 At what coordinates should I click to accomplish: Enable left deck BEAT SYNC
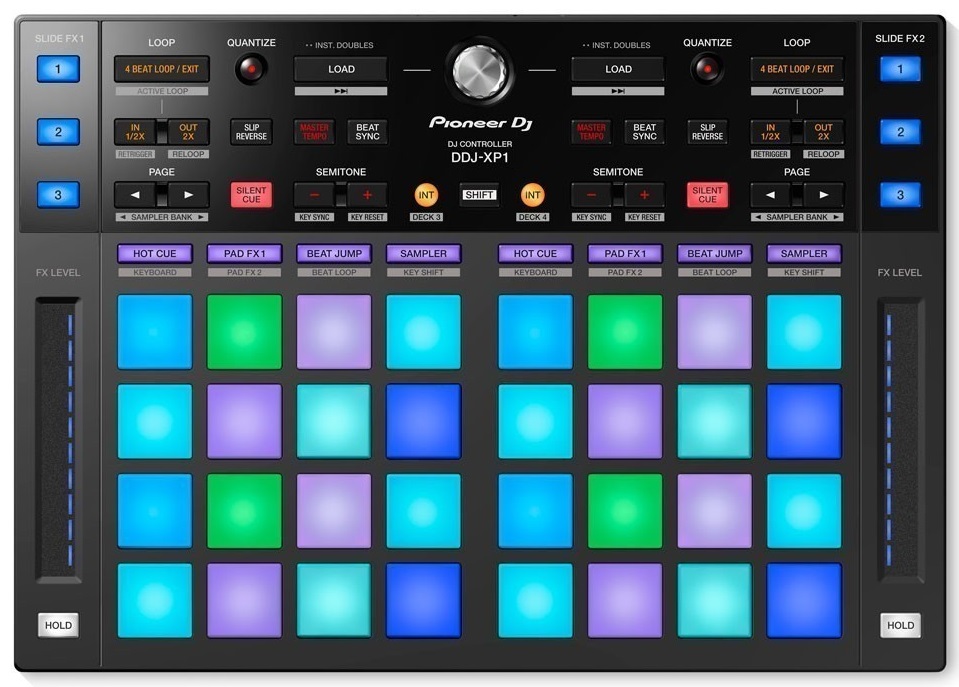(x=368, y=132)
